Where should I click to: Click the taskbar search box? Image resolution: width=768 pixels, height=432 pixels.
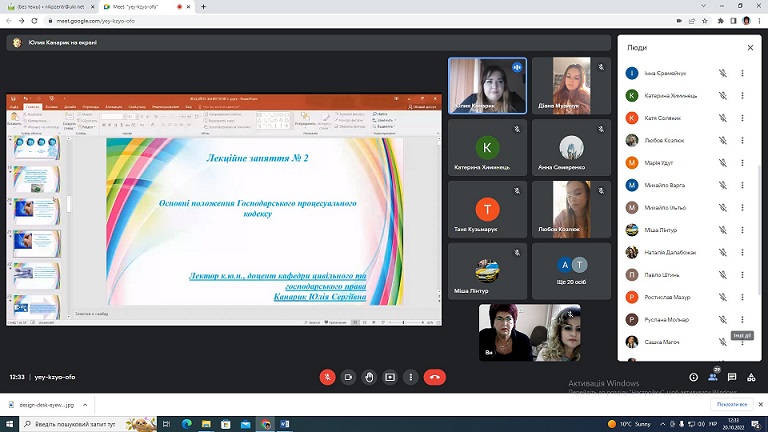pos(88,424)
